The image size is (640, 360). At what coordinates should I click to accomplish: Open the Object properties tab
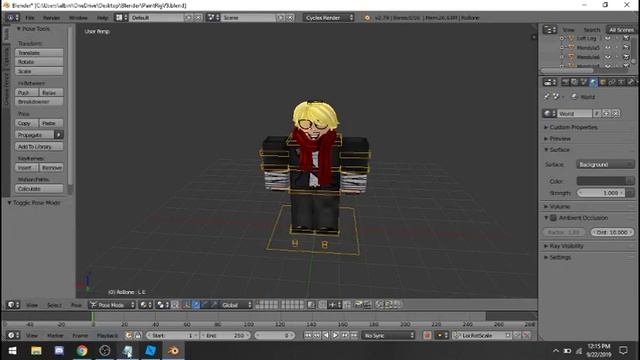click(x=602, y=82)
